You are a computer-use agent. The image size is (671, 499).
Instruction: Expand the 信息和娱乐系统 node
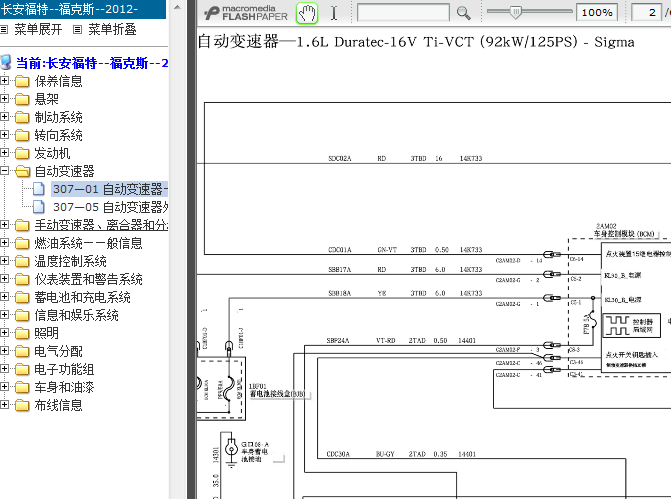click(x=4, y=315)
